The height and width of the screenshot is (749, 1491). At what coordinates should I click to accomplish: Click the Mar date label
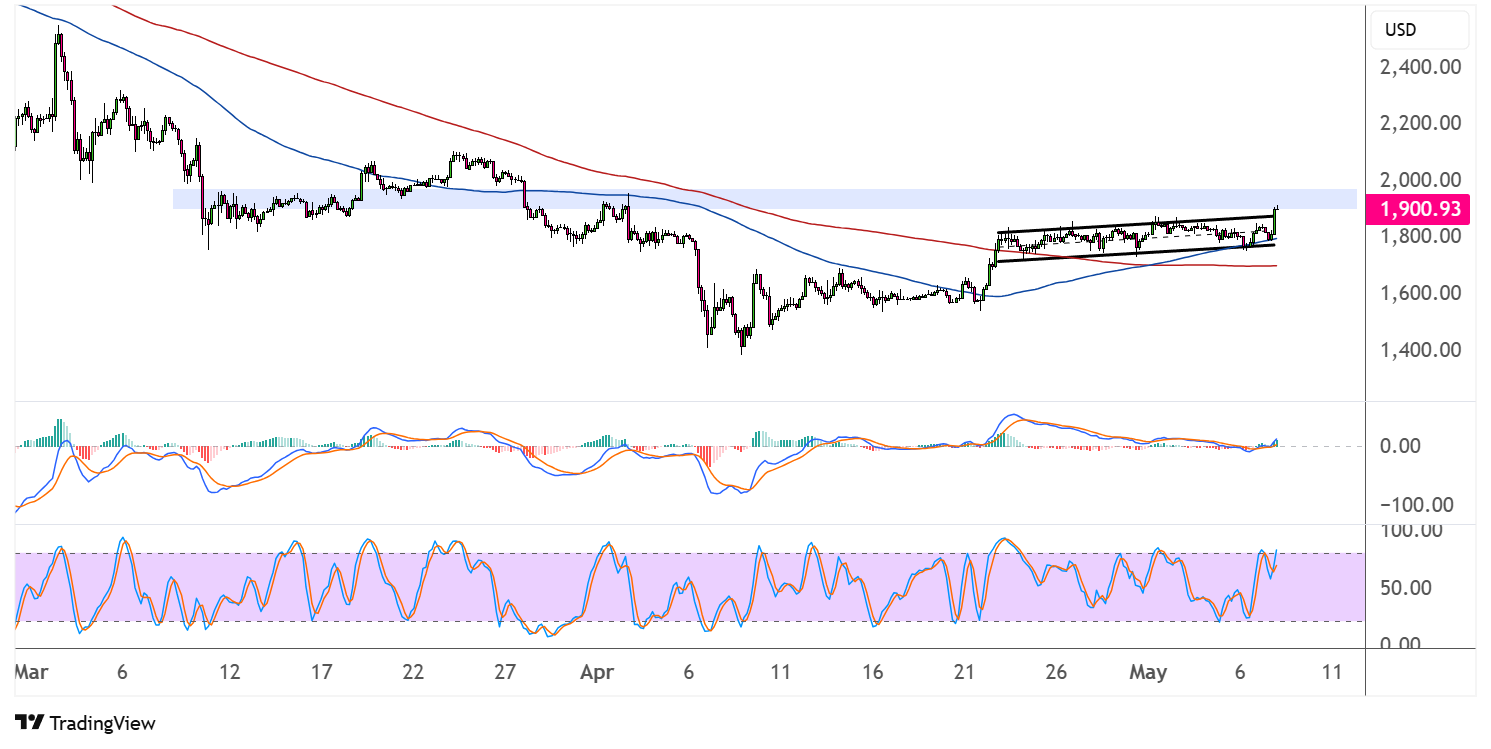[x=30, y=673]
